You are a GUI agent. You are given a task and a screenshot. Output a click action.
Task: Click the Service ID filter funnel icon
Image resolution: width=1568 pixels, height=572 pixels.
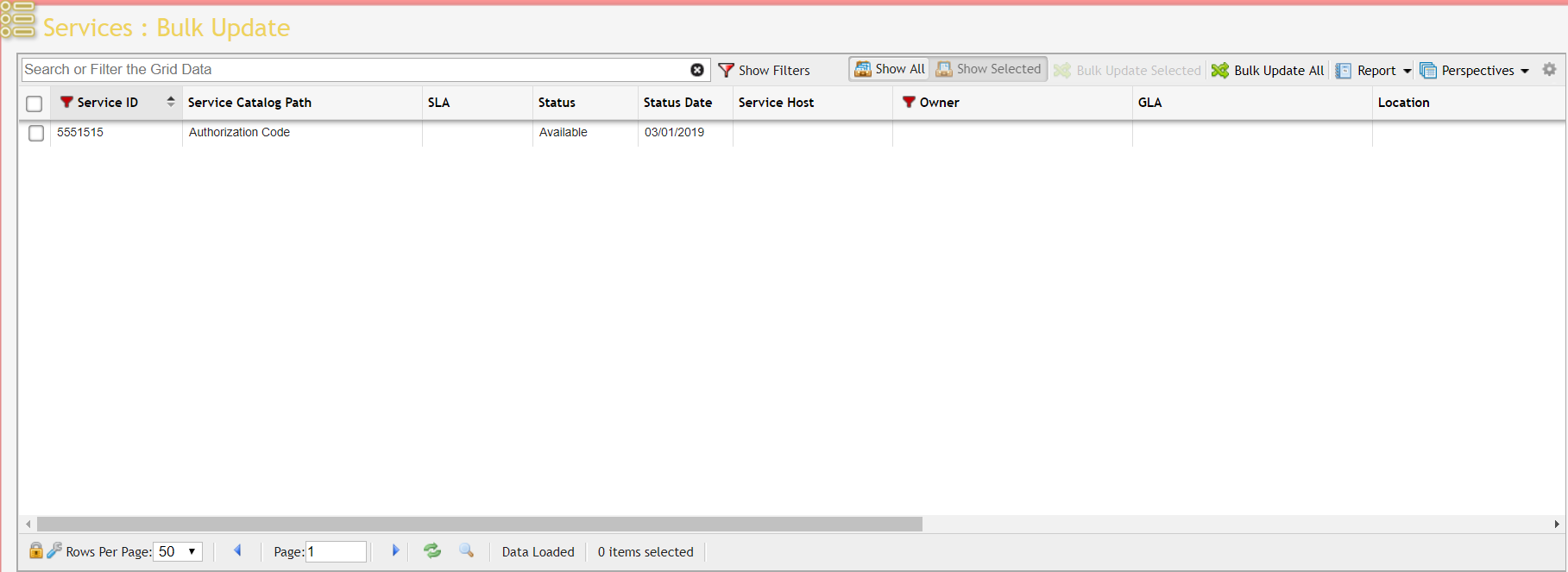click(x=66, y=102)
